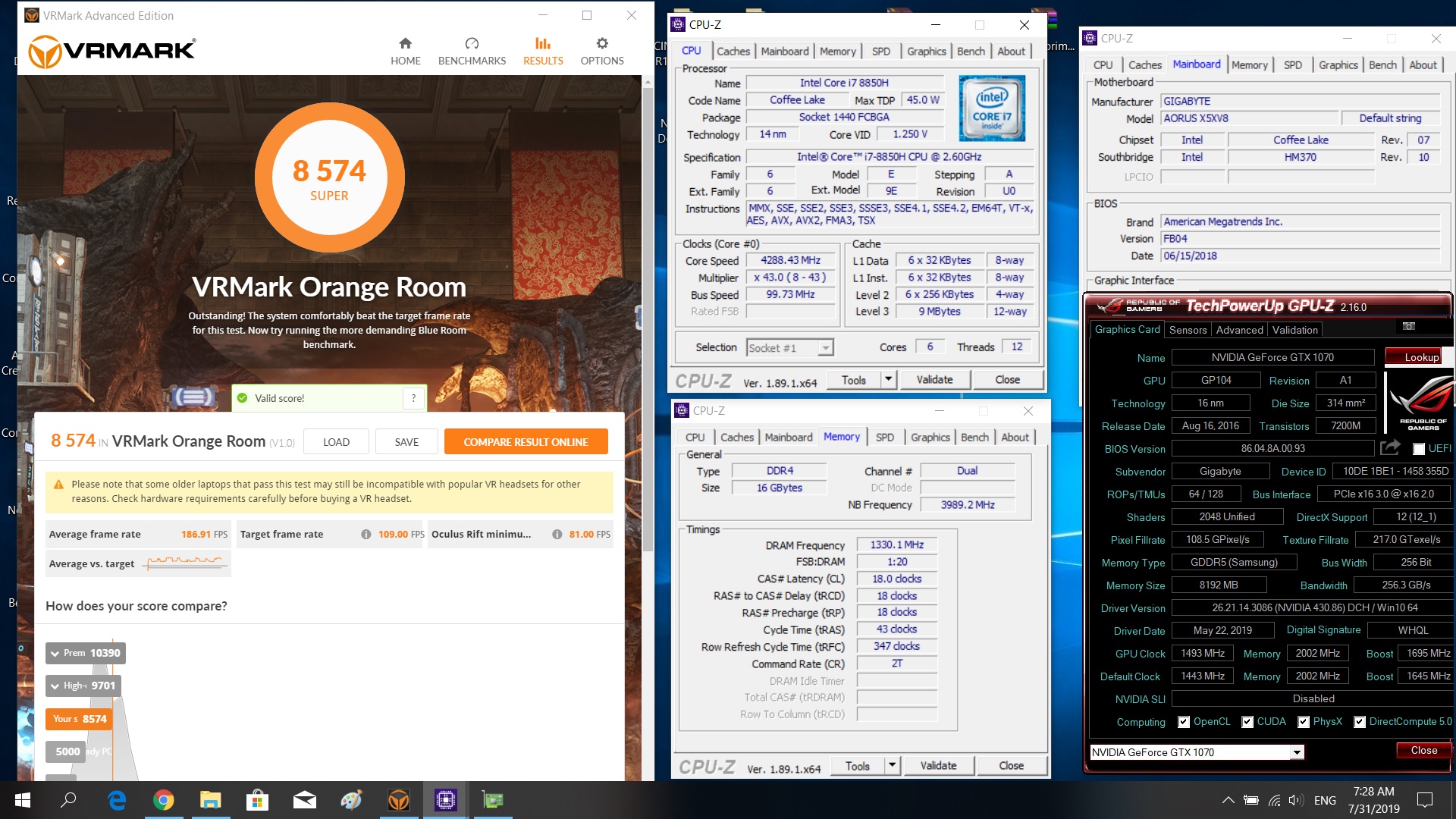
Task: Expand the Prem 10390 comparison entry
Action: tap(86, 653)
